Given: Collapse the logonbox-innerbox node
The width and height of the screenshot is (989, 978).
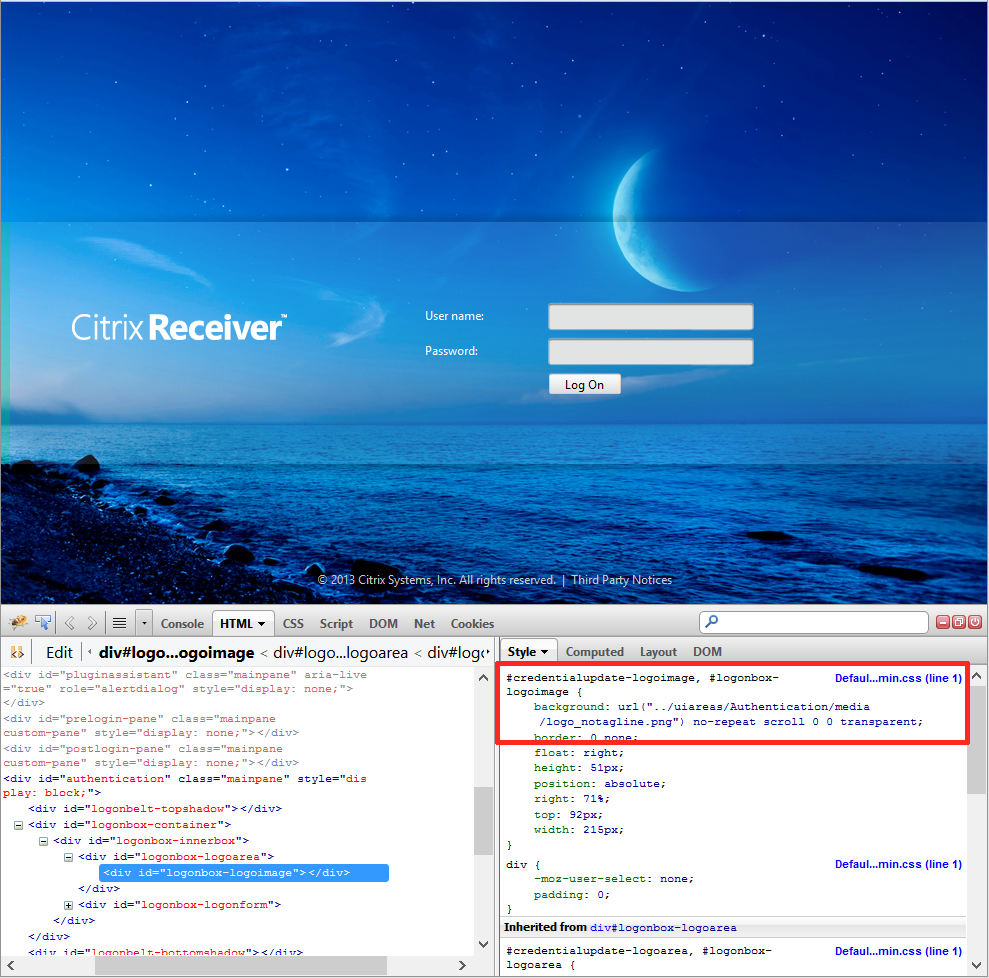Looking at the screenshot, I should click(43, 841).
